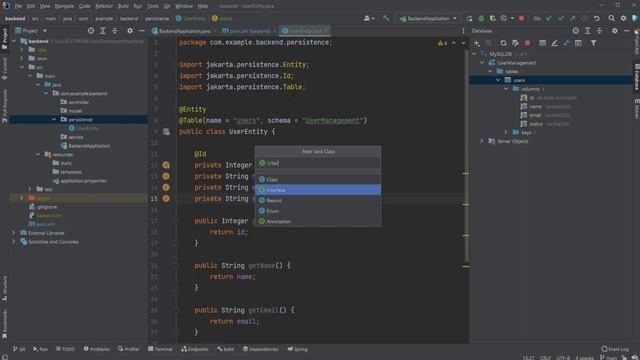Open the Refactor menu
Viewport: 640px width, 360px height.
(104, 6)
